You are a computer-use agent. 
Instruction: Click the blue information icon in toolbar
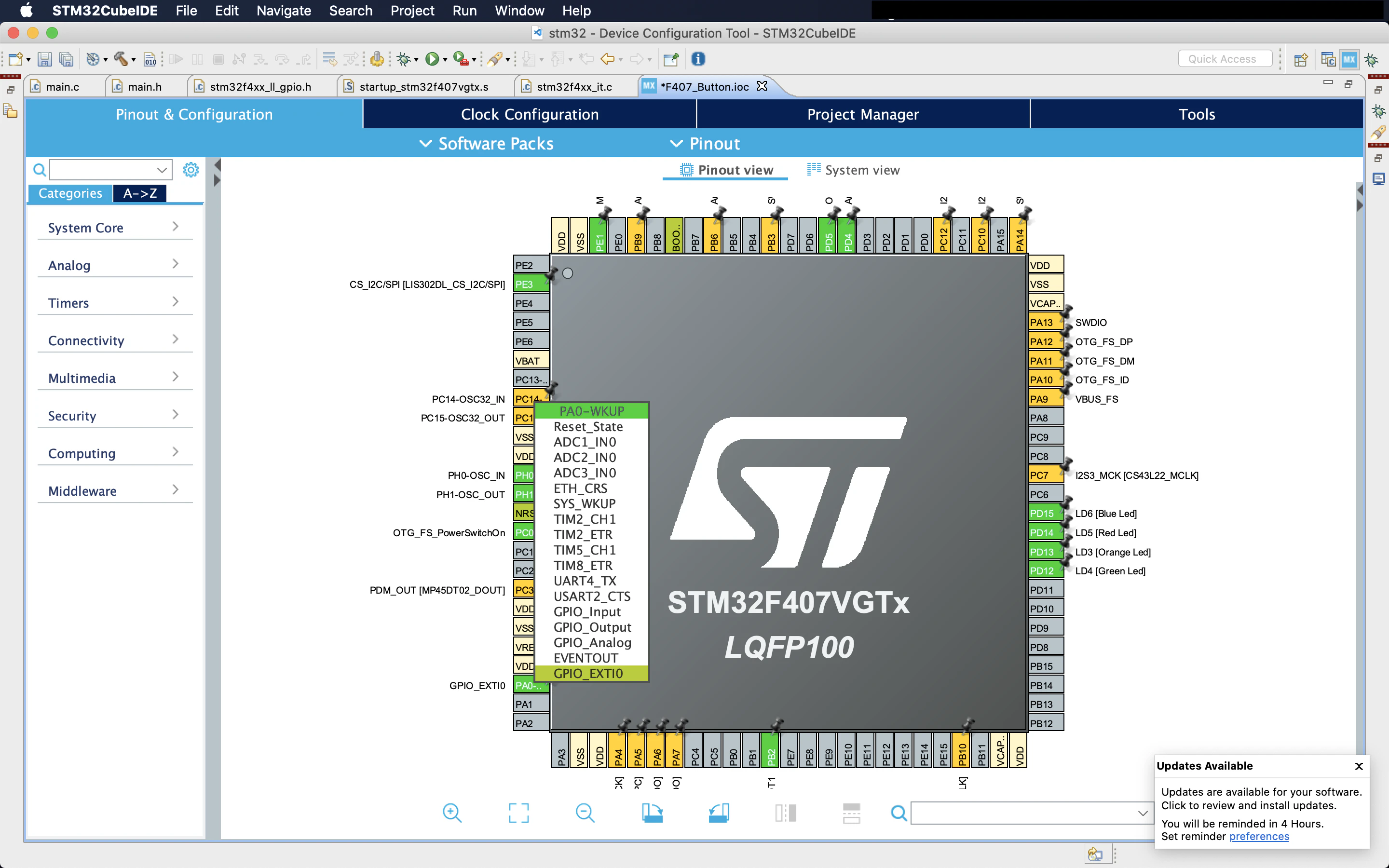pyautogui.click(x=698, y=58)
